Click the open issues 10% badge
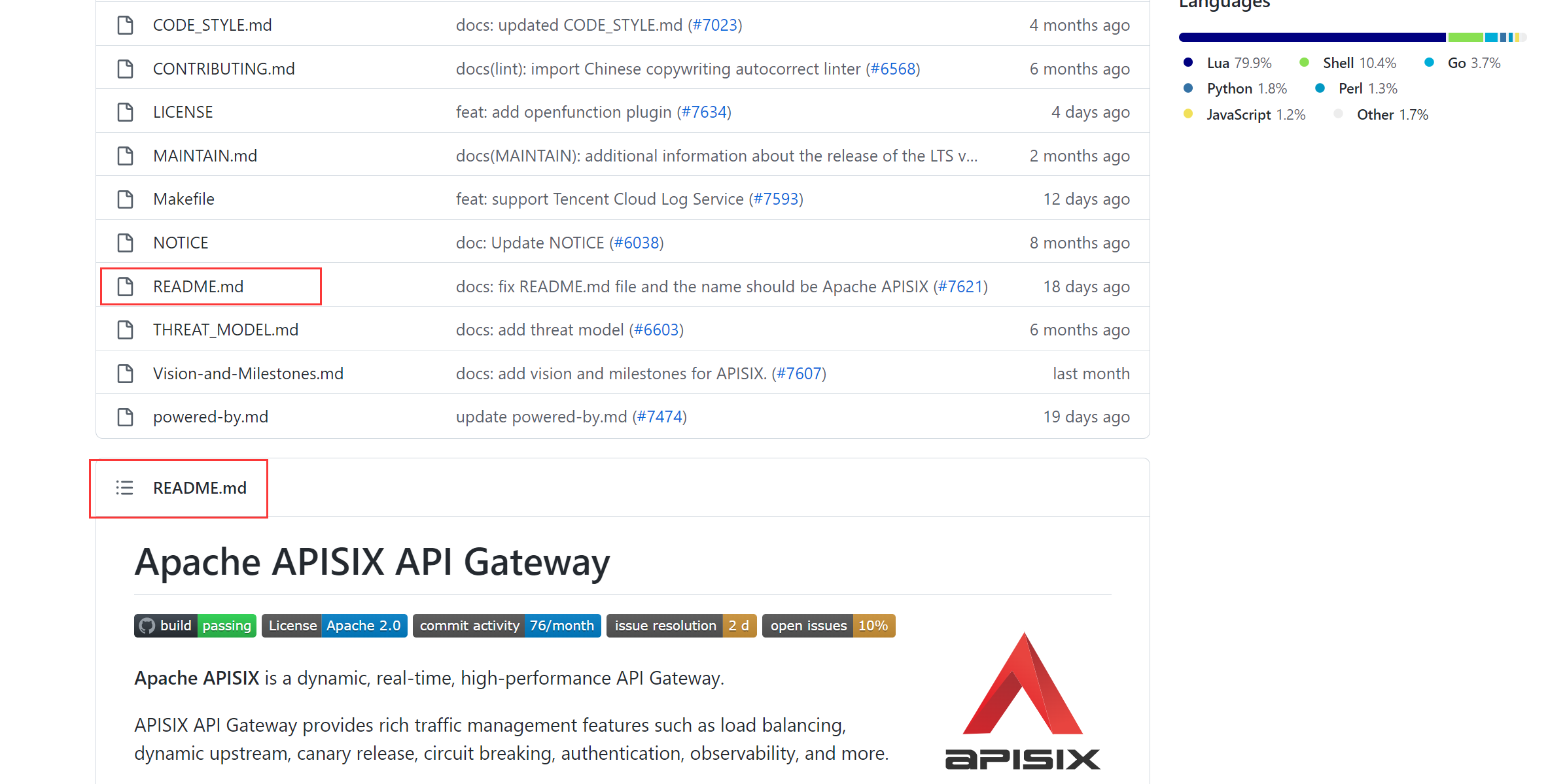Screen dimensions: 1548x784 click(x=828, y=626)
